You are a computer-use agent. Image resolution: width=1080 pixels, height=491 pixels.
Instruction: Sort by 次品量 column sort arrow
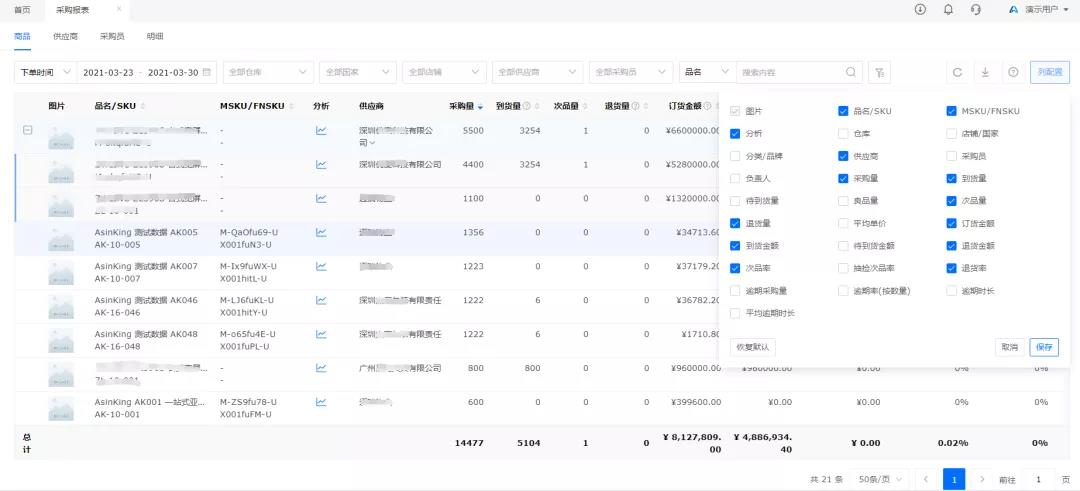(x=585, y=107)
